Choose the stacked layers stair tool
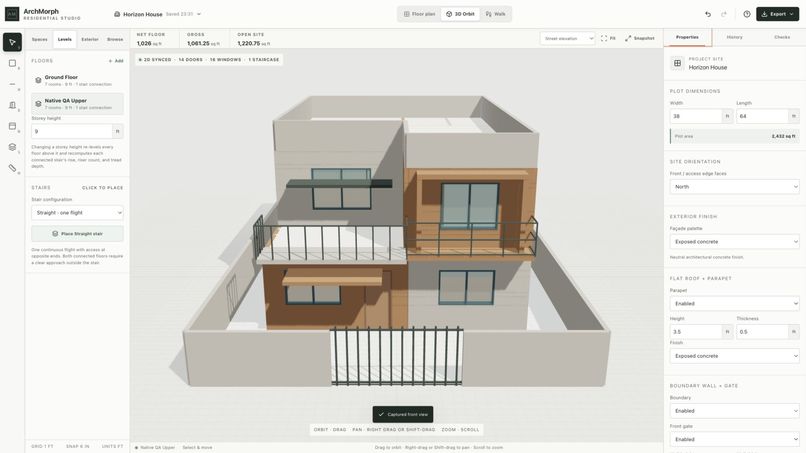 click(12, 147)
